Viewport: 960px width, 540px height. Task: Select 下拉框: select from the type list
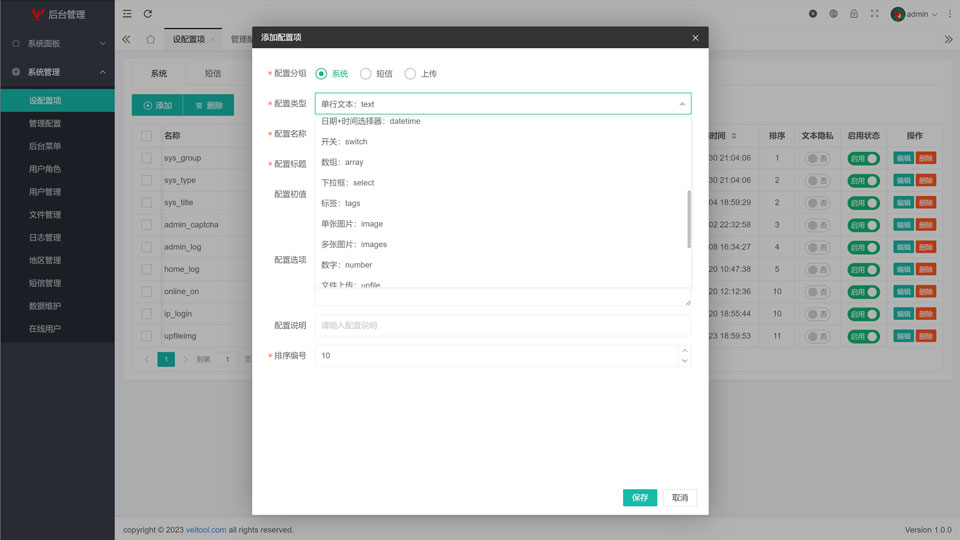(347, 183)
